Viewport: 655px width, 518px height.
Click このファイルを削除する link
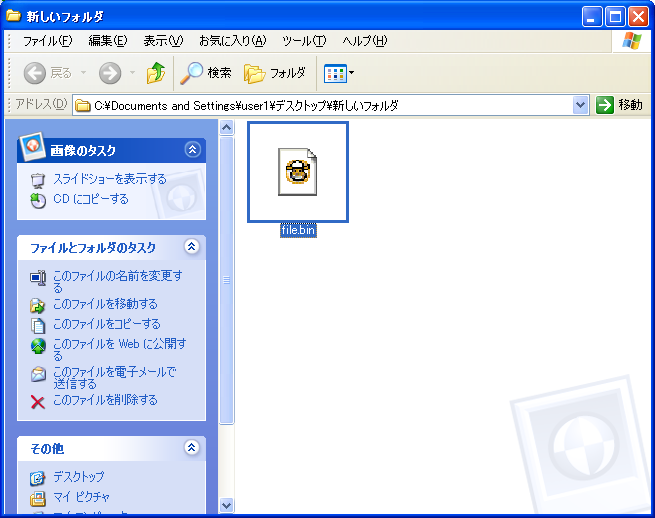click(x=105, y=400)
